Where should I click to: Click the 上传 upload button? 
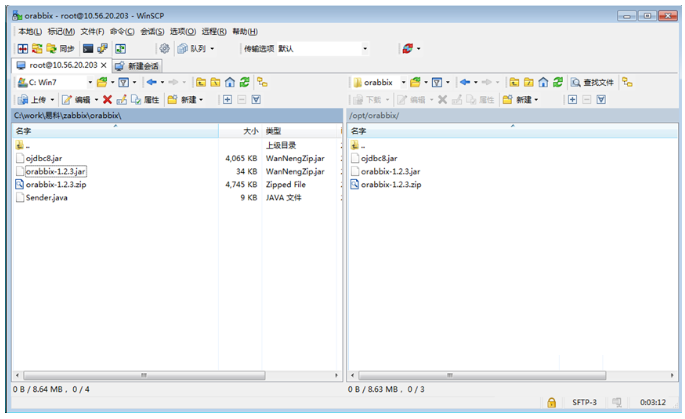click(x=32, y=100)
